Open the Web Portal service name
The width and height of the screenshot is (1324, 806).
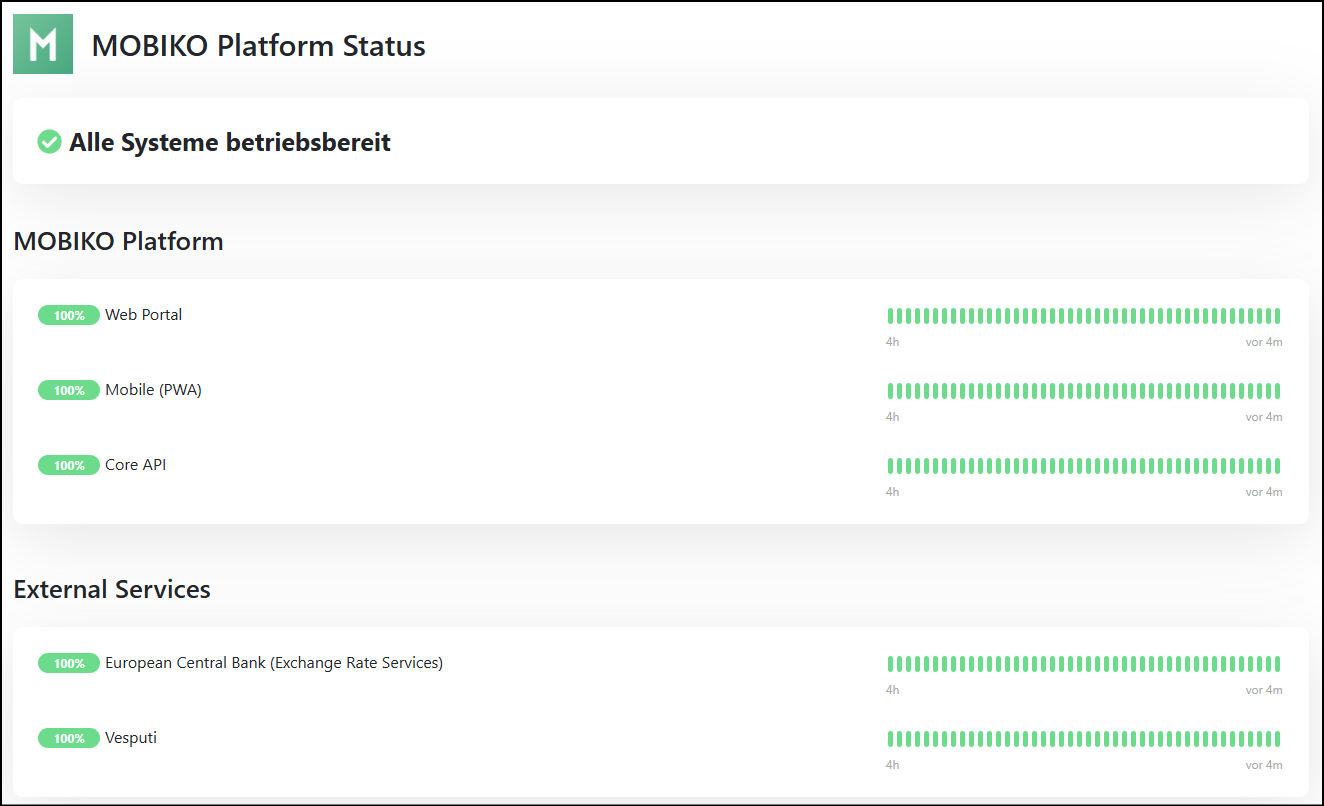tap(144, 315)
